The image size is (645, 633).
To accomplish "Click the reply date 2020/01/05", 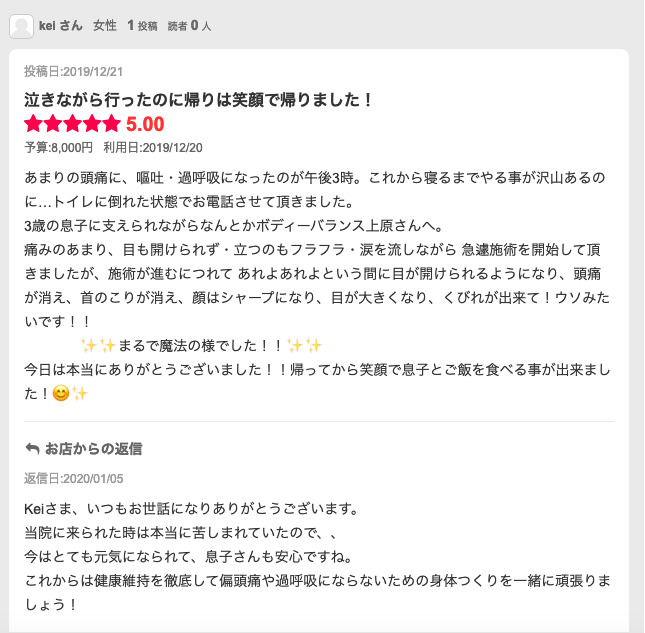I will (74, 478).
